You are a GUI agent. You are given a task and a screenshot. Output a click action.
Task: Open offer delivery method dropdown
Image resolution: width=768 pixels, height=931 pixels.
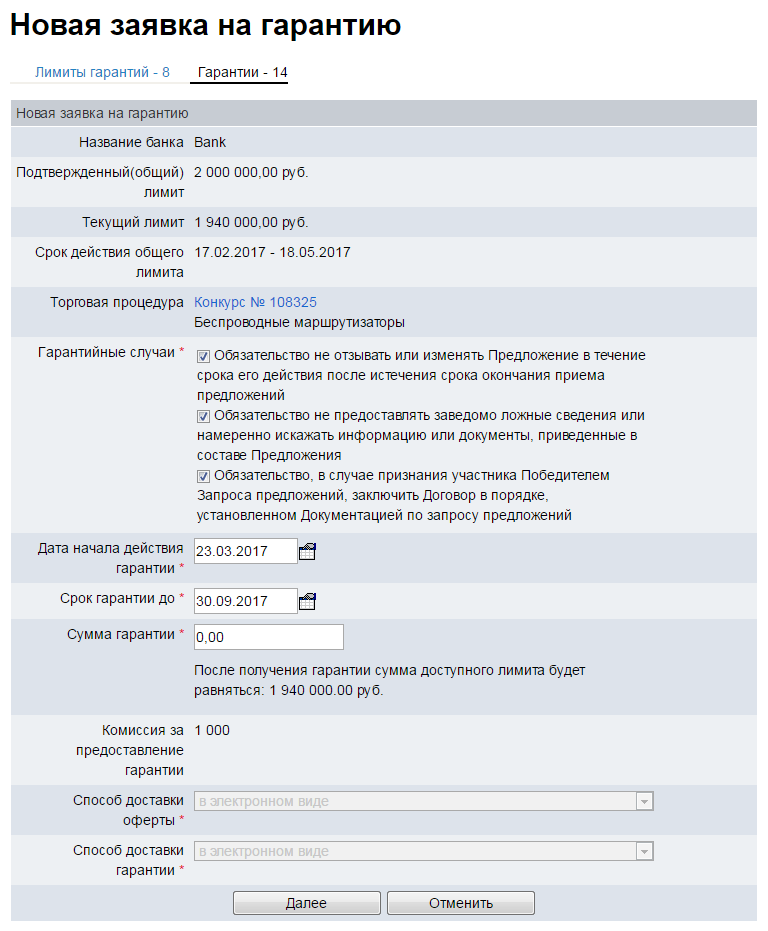click(415, 801)
